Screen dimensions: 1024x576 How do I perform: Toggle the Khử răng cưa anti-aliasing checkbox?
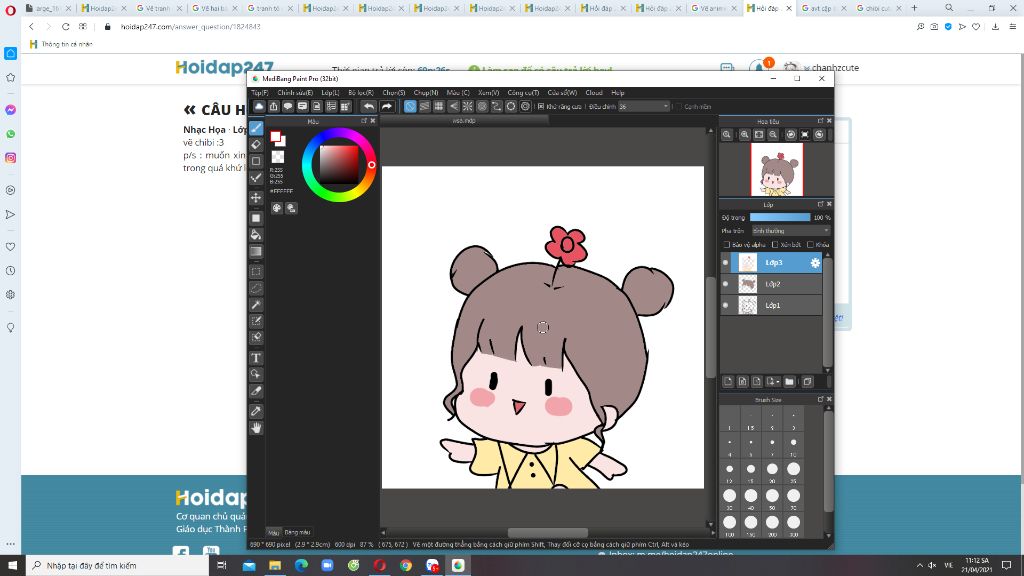[541, 106]
